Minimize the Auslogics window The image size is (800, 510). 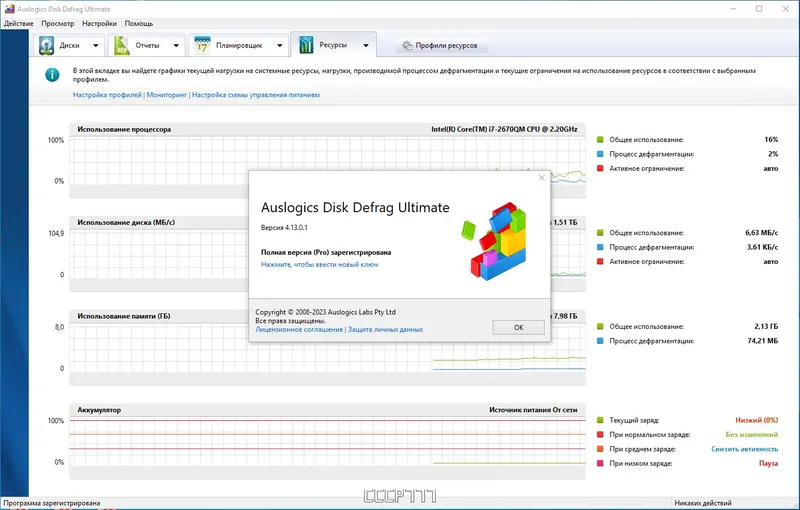coord(733,9)
